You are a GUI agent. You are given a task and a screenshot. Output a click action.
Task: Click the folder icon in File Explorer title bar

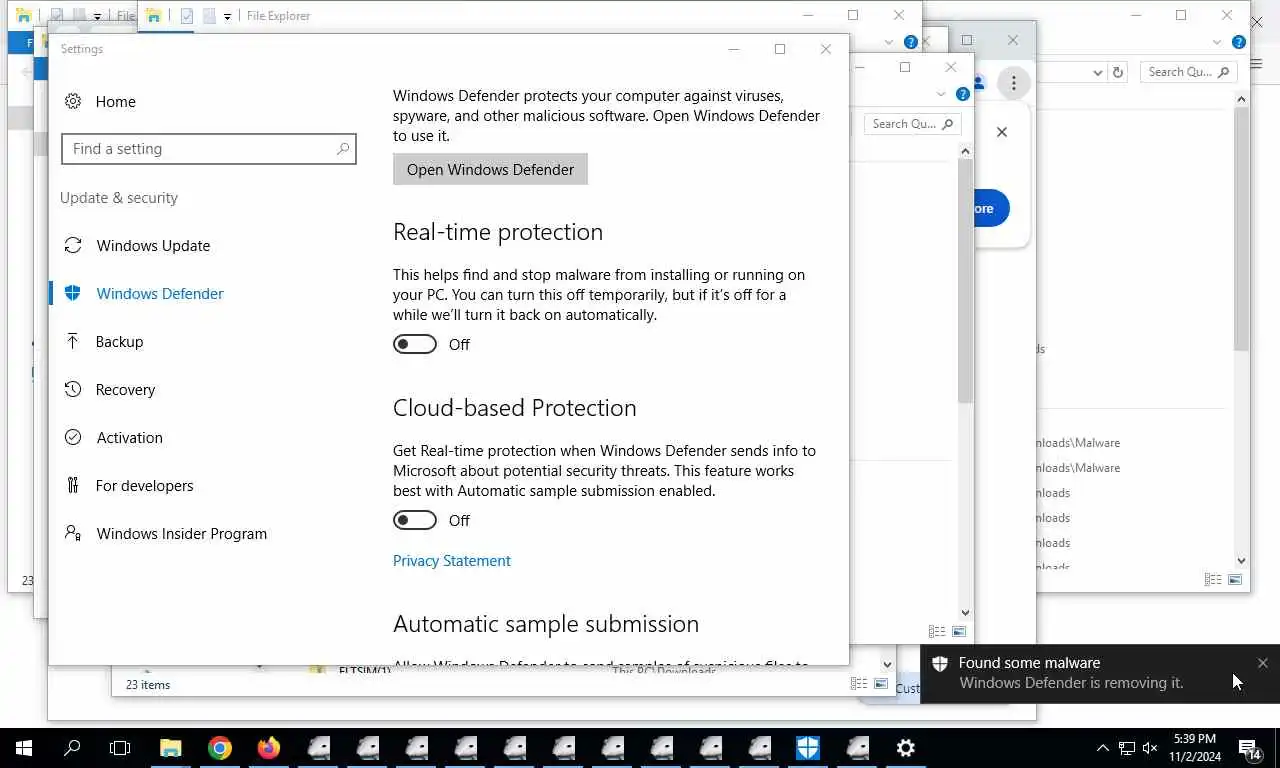[x=153, y=16]
